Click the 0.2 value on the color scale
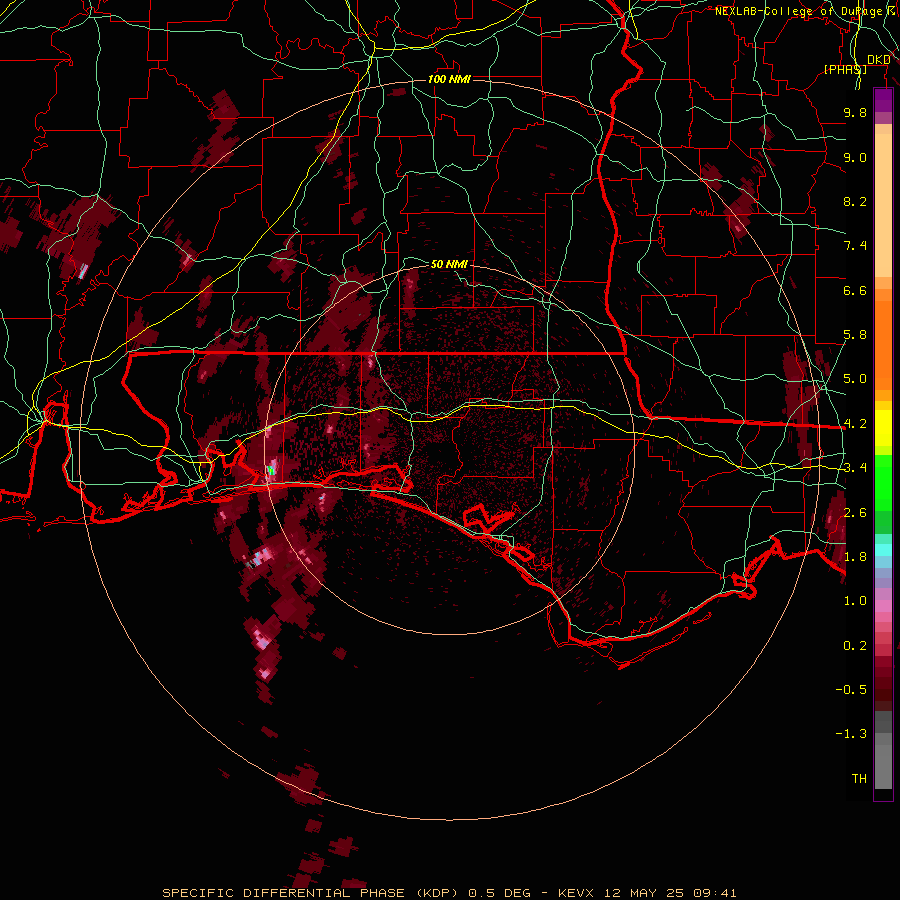This screenshot has height=900, width=900. tap(855, 646)
